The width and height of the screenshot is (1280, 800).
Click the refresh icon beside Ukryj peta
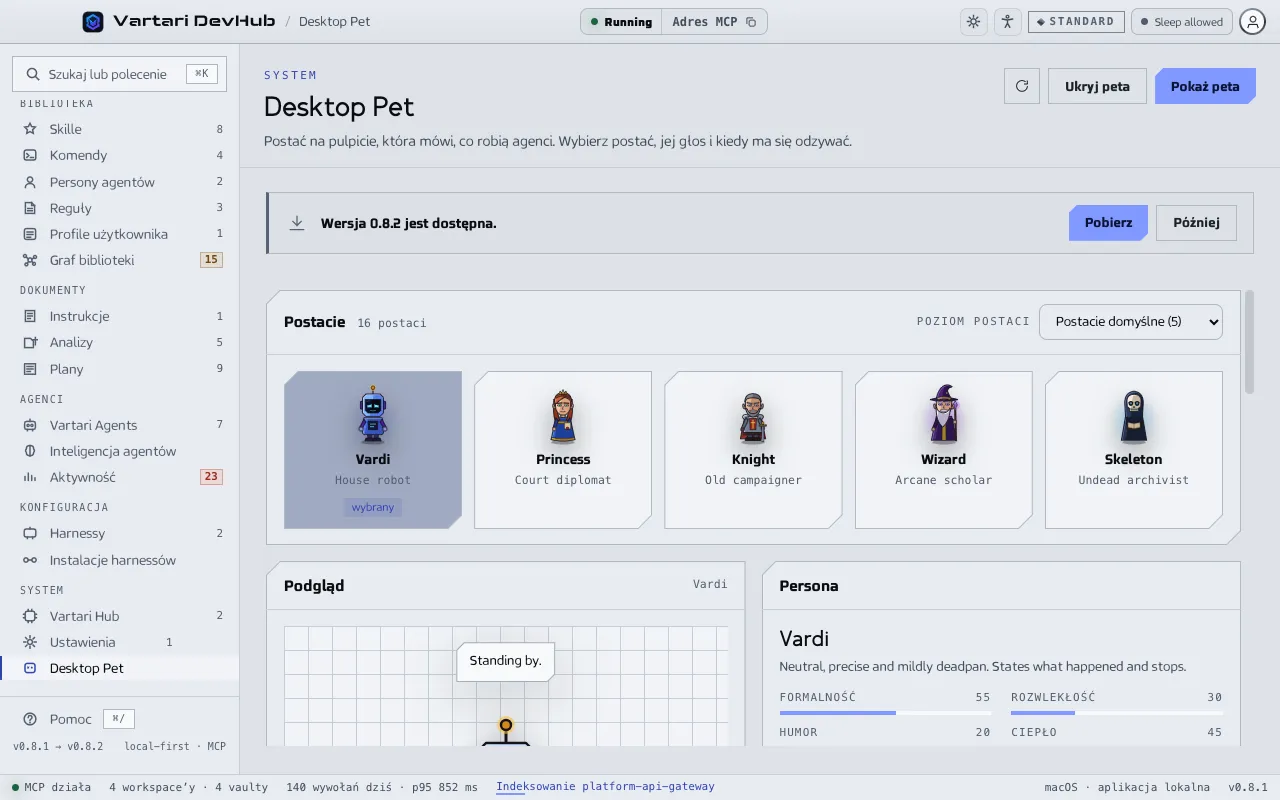coord(1022,86)
